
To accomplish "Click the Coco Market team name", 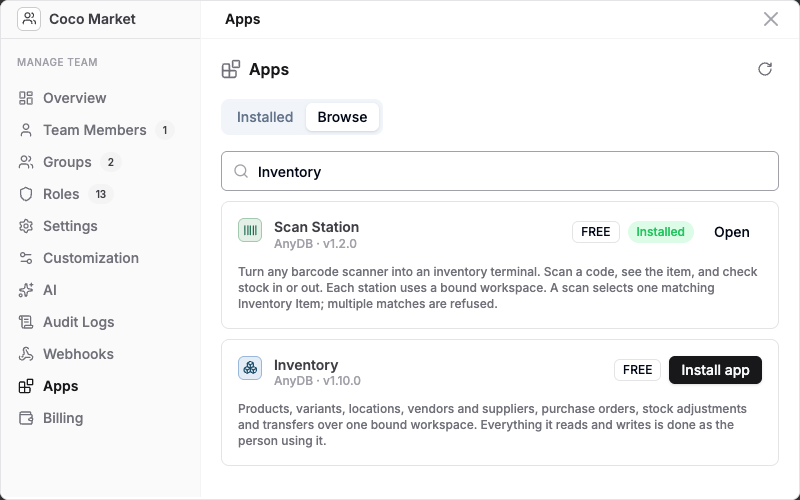I will click(x=92, y=19).
